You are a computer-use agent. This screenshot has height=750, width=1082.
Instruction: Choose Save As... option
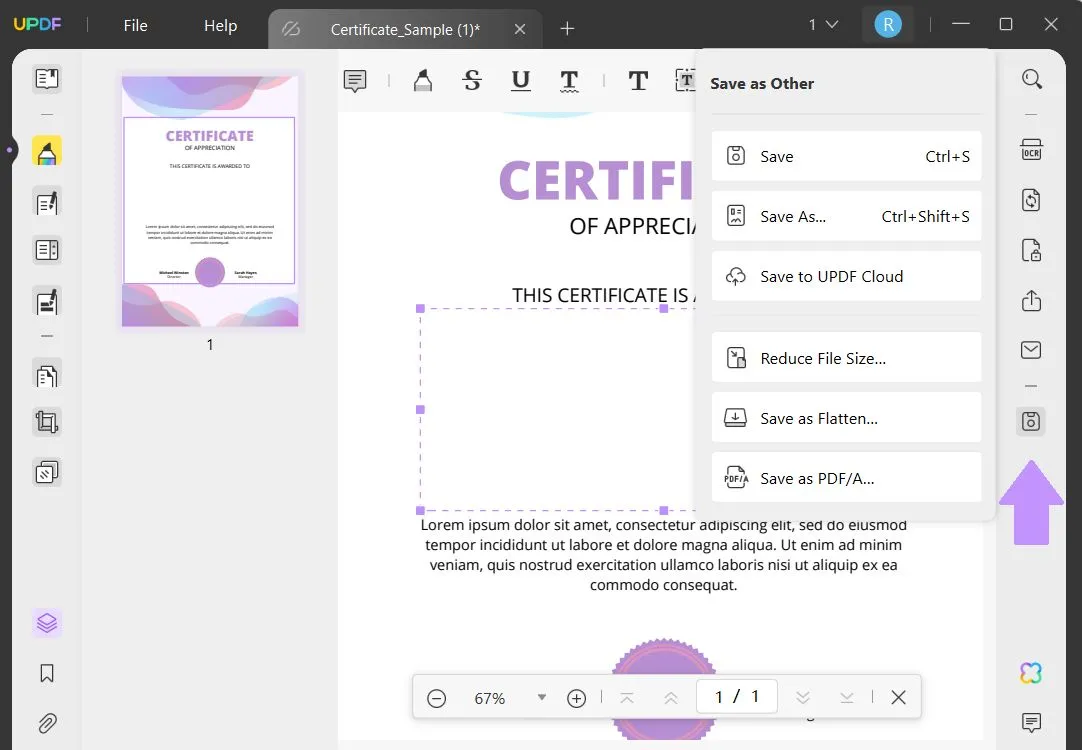pyautogui.click(x=846, y=216)
